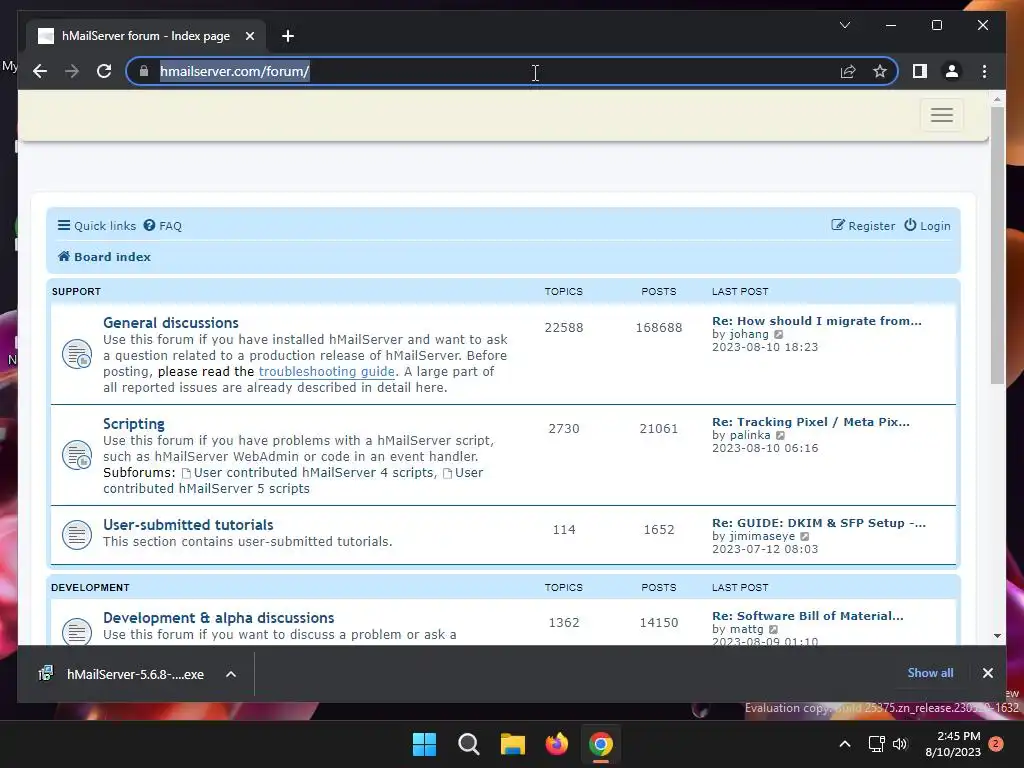This screenshot has width=1024, height=768.
Task: Click the page vertical scrollbar thumb
Action: 997,245
